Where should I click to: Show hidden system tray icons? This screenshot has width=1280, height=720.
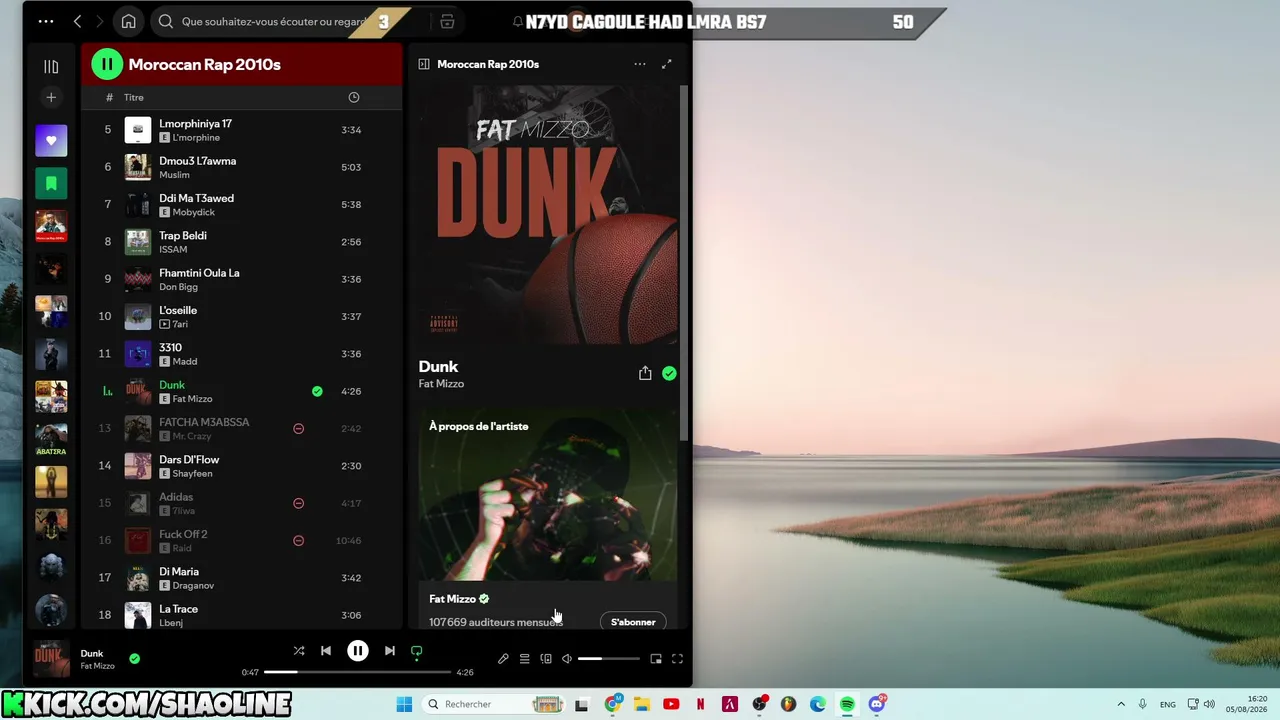point(1121,704)
